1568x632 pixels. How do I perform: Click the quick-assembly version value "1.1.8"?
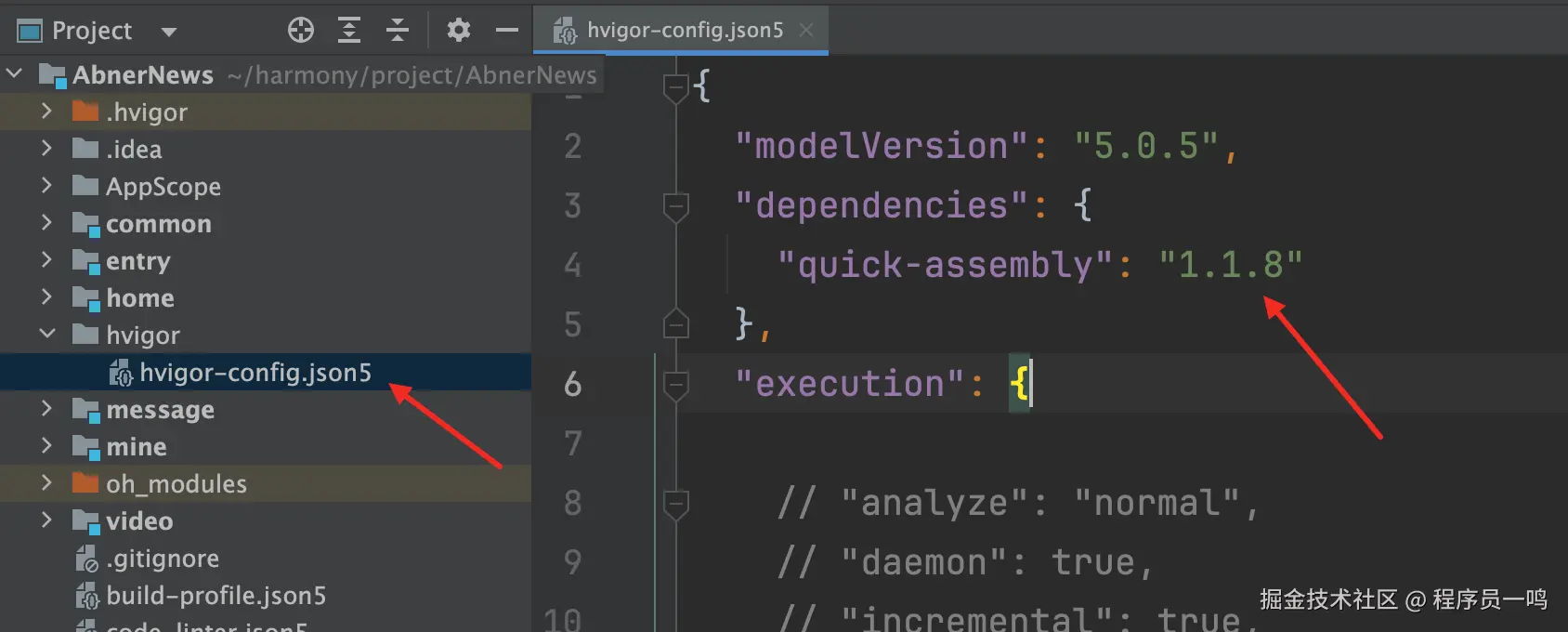[1231, 265]
